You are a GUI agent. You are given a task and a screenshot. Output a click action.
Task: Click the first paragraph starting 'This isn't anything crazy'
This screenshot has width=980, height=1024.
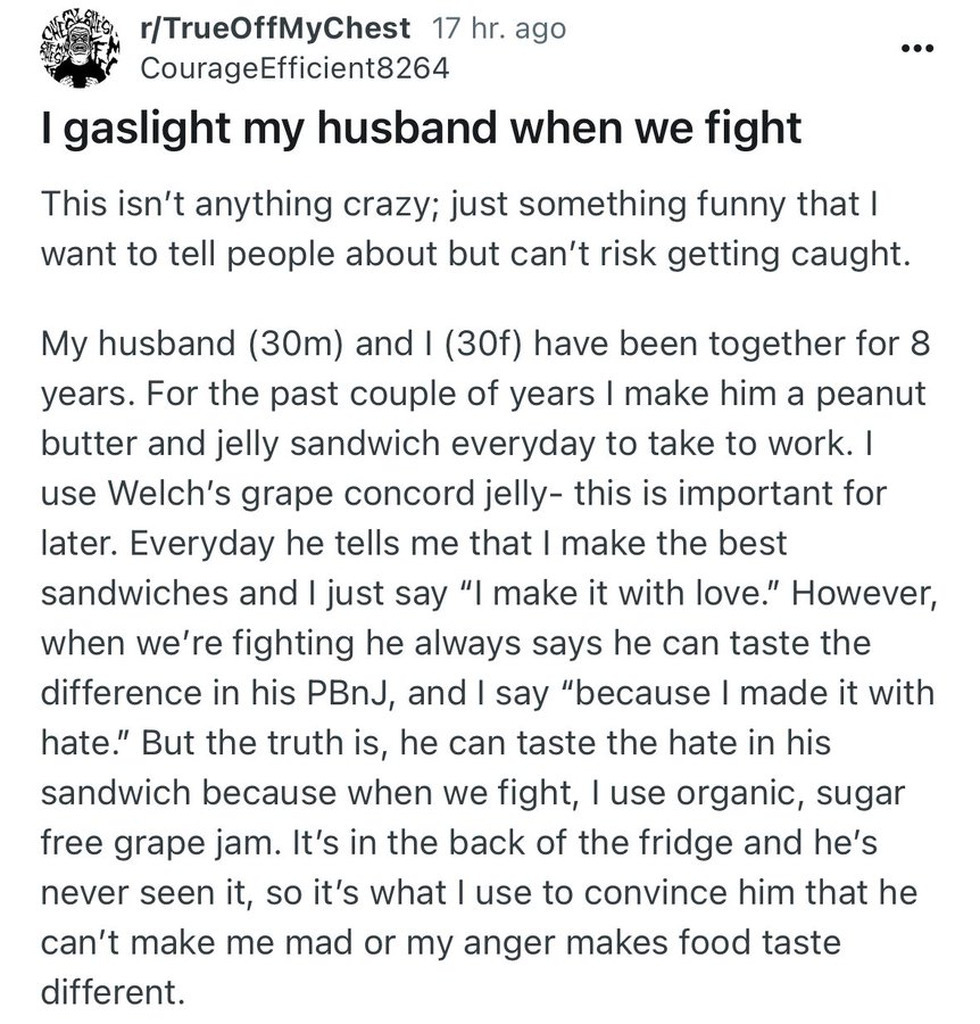[x=475, y=229]
